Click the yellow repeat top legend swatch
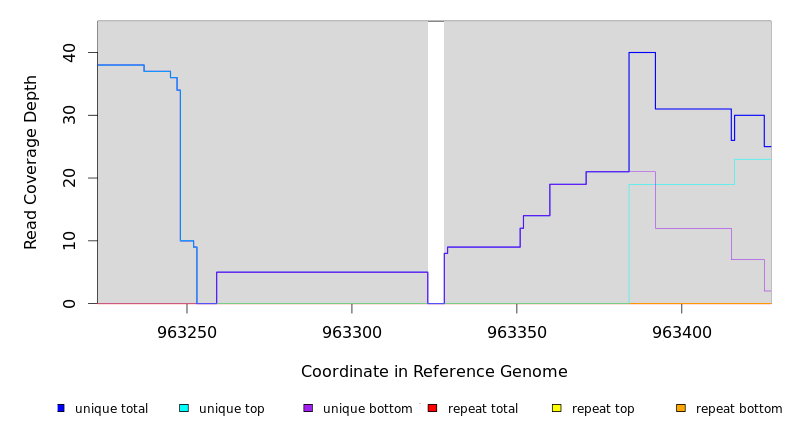 coord(556,408)
